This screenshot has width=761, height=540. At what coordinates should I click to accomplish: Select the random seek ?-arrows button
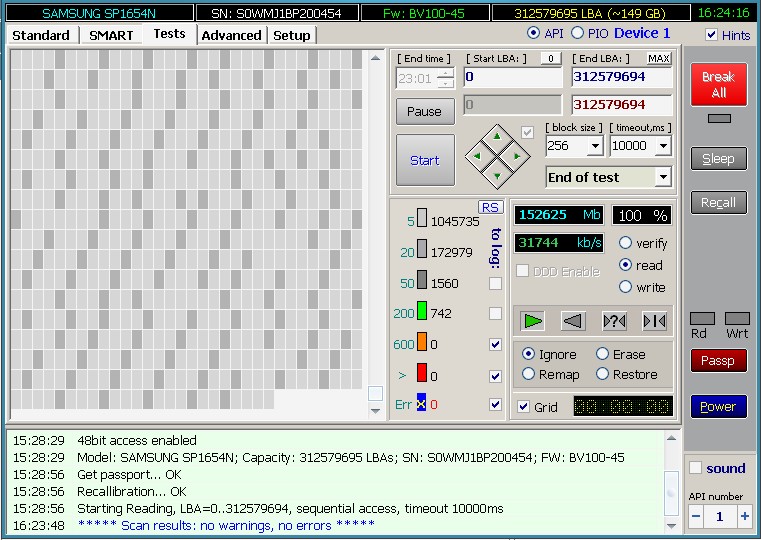point(614,321)
